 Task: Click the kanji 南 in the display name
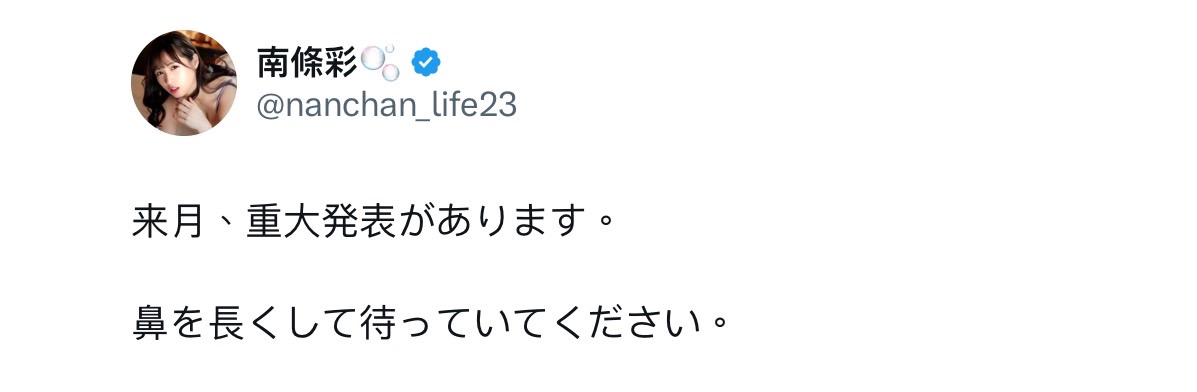click(x=273, y=63)
